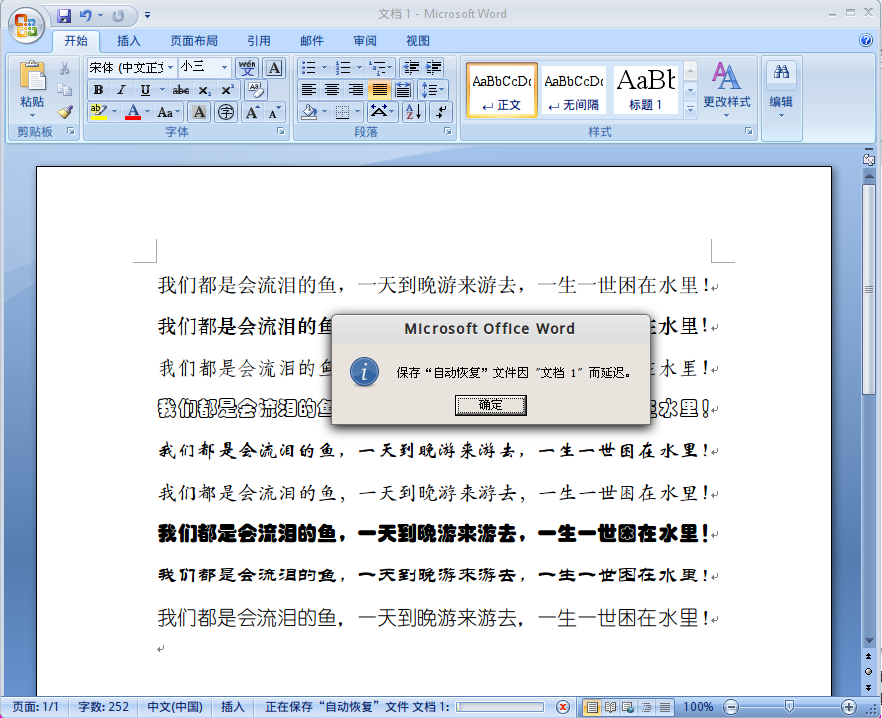
Task: Expand the font color dropdown arrow
Action: click(147, 111)
